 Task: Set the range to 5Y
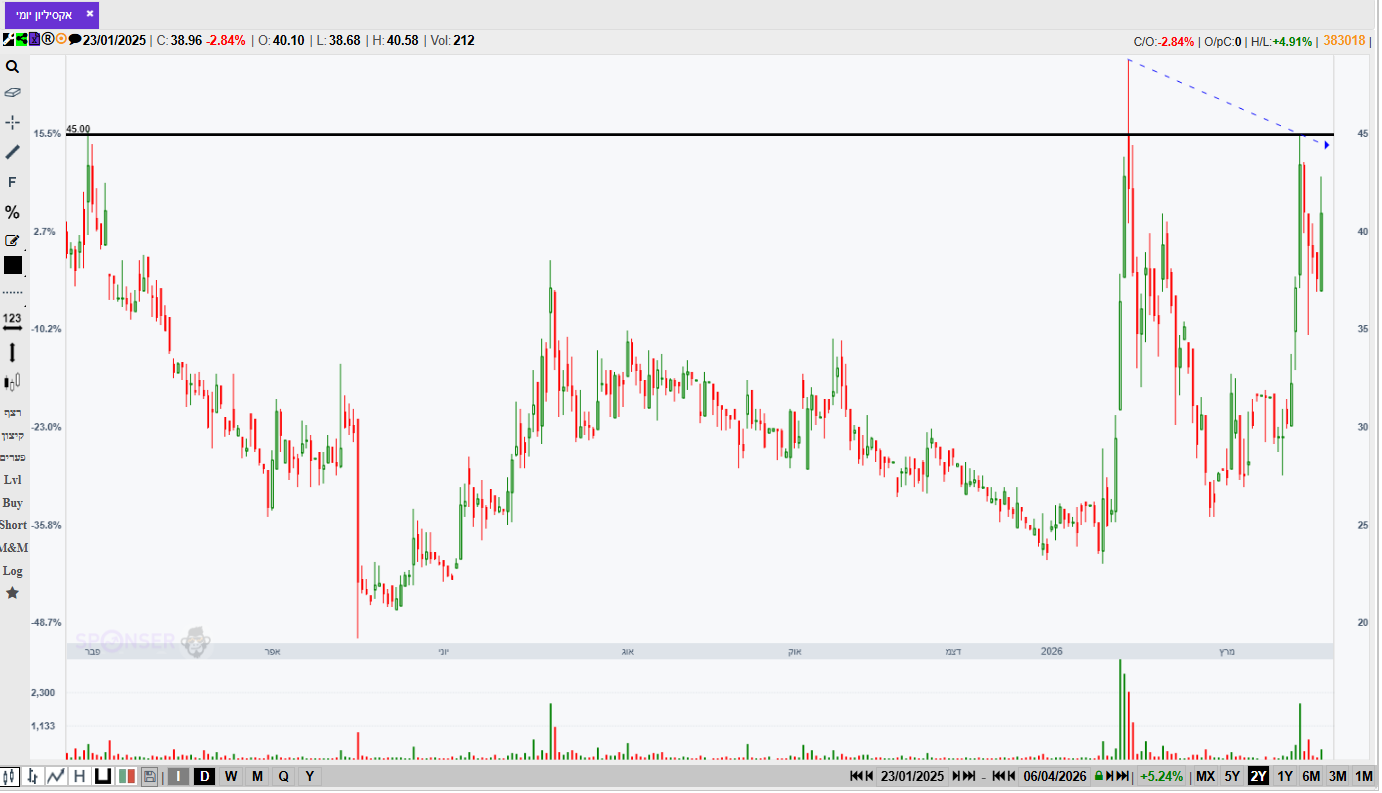point(1232,776)
